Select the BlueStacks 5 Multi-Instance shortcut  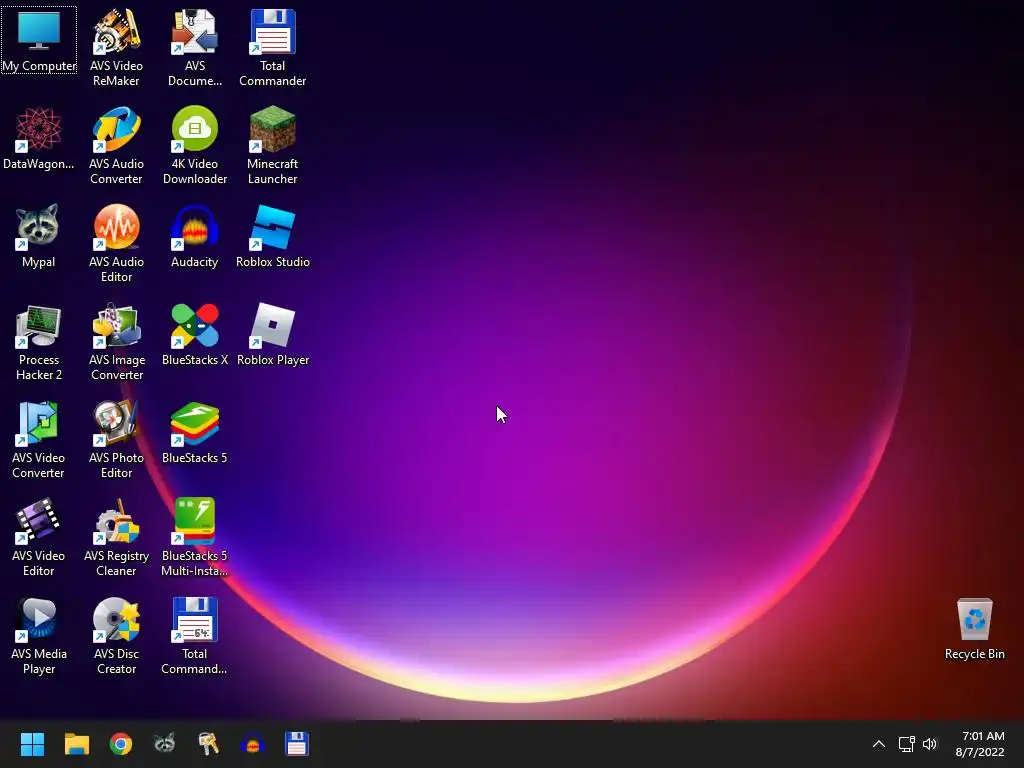tap(195, 537)
